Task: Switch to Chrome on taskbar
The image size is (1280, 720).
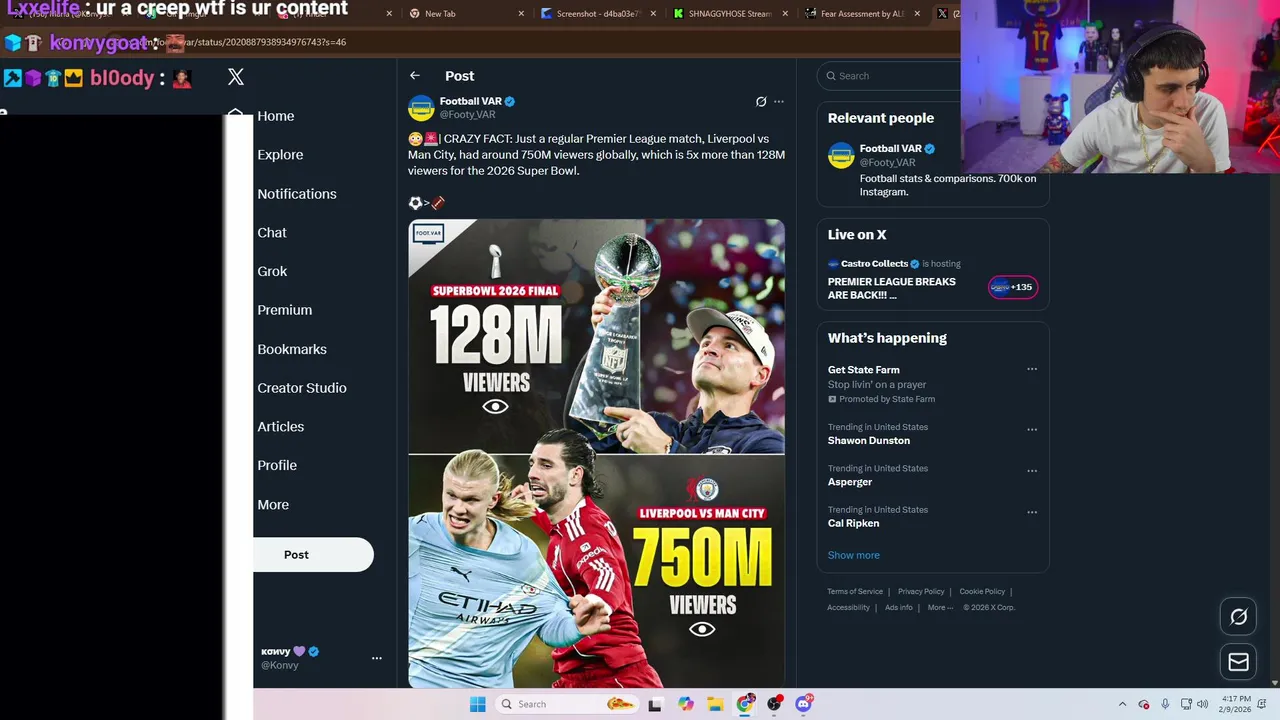Action: click(745, 704)
